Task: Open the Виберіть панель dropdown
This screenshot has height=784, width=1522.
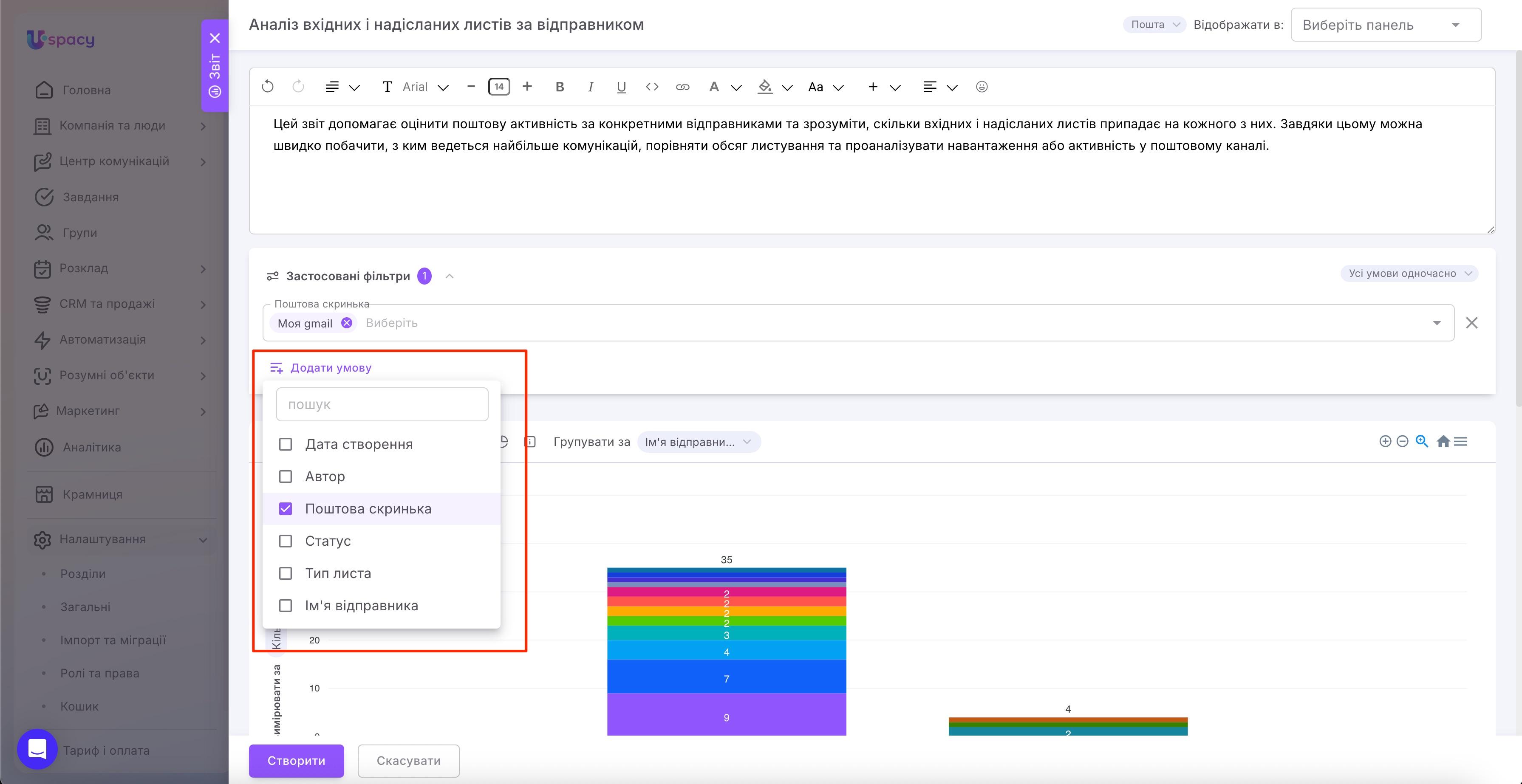Action: (x=1386, y=25)
